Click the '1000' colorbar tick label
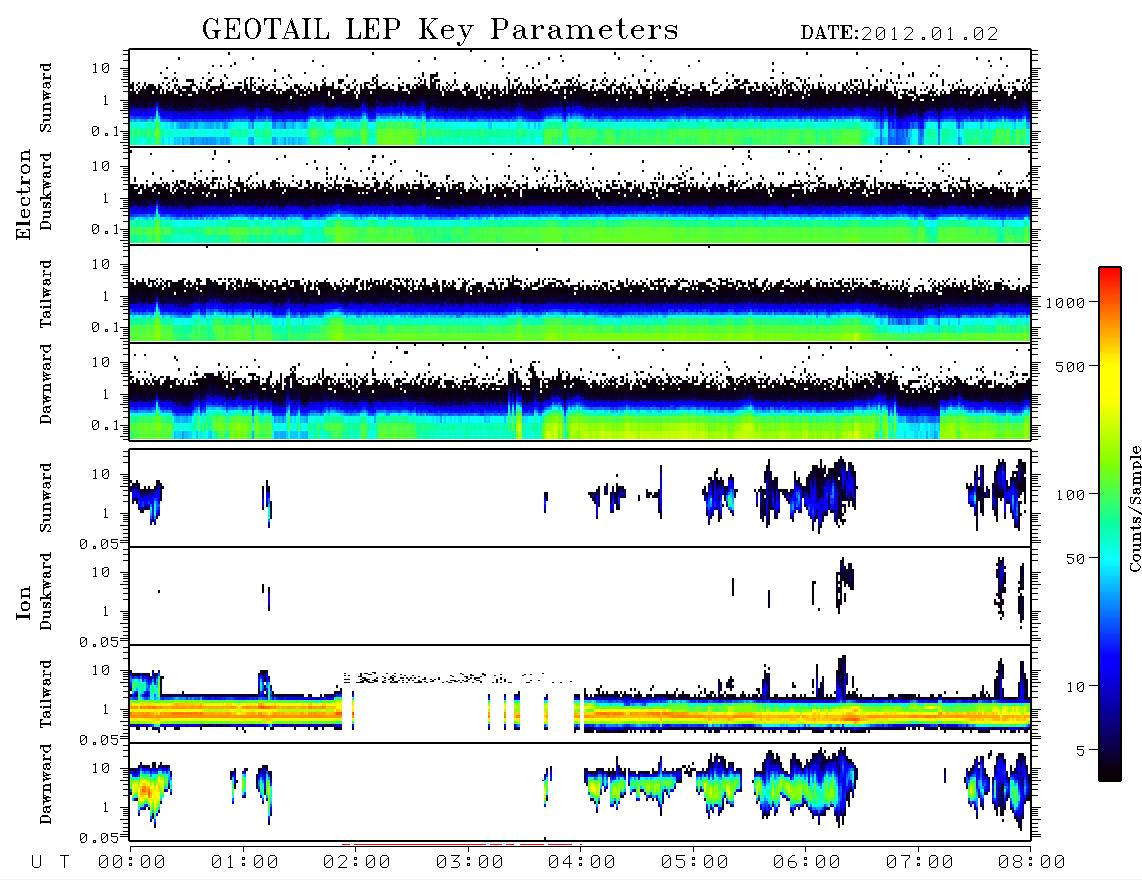Image resolution: width=1142 pixels, height=880 pixels. coord(1066,303)
